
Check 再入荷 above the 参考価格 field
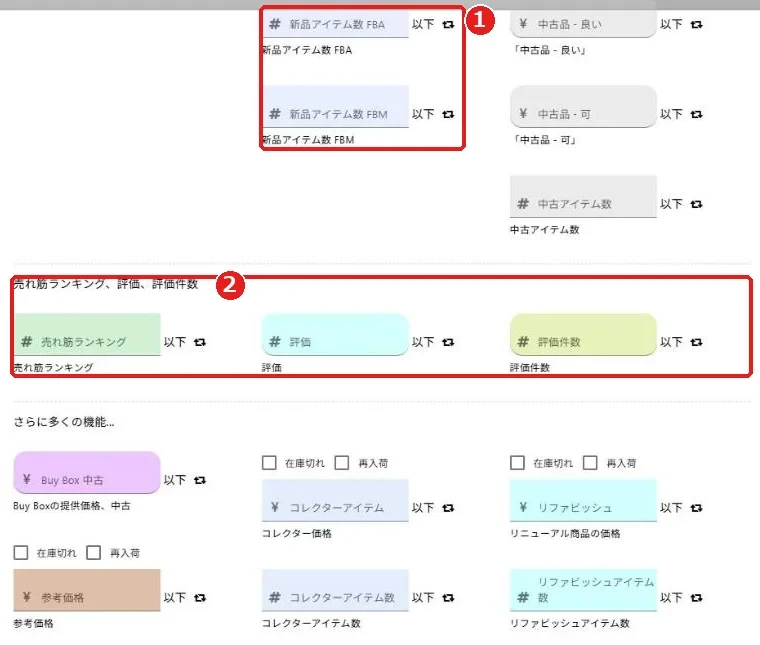tap(94, 552)
